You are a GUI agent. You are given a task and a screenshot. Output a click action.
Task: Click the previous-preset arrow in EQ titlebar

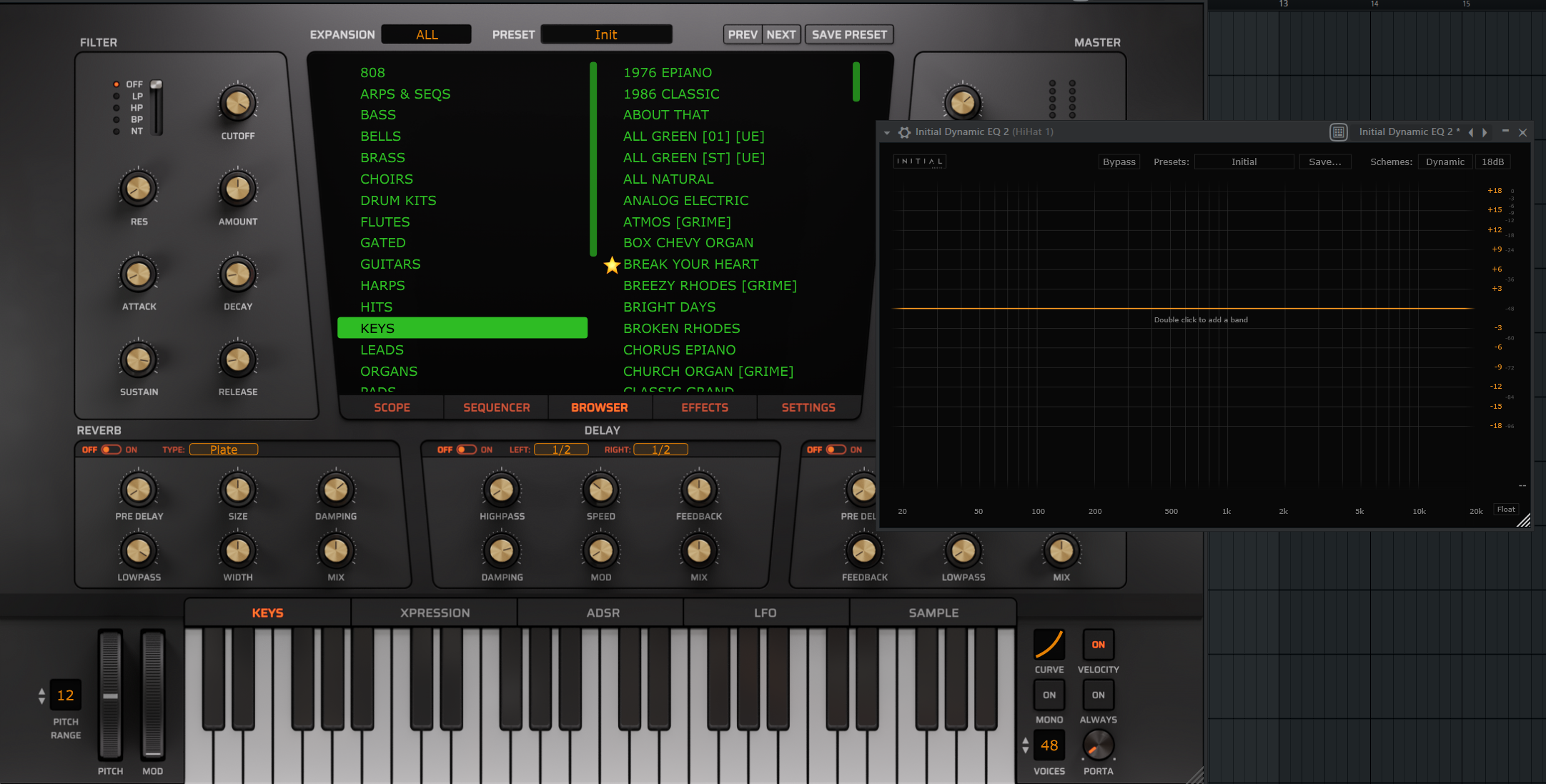tap(1471, 132)
